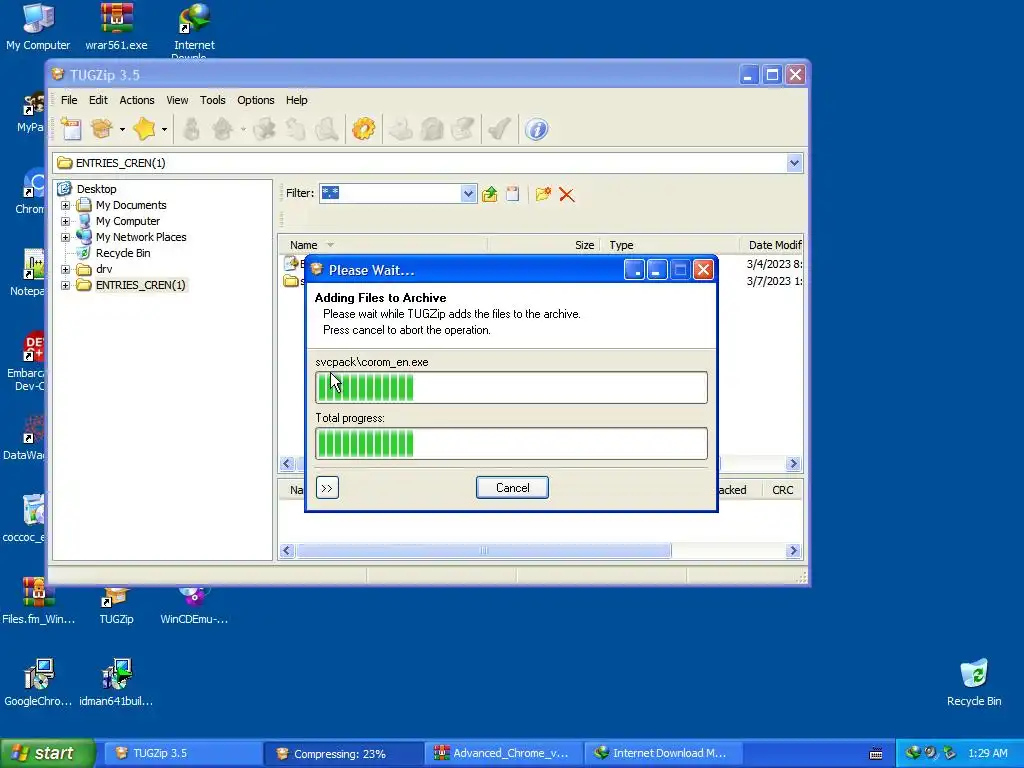1024x768 pixels.
Task: Select WinCDEmu desktop icon
Action: (194, 607)
